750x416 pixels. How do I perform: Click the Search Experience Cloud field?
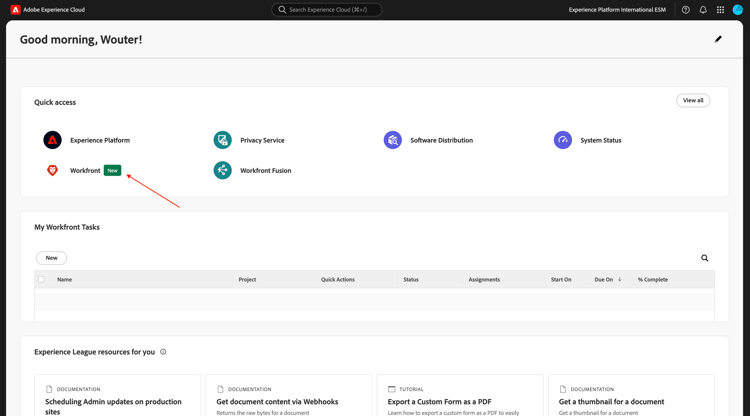coord(327,10)
